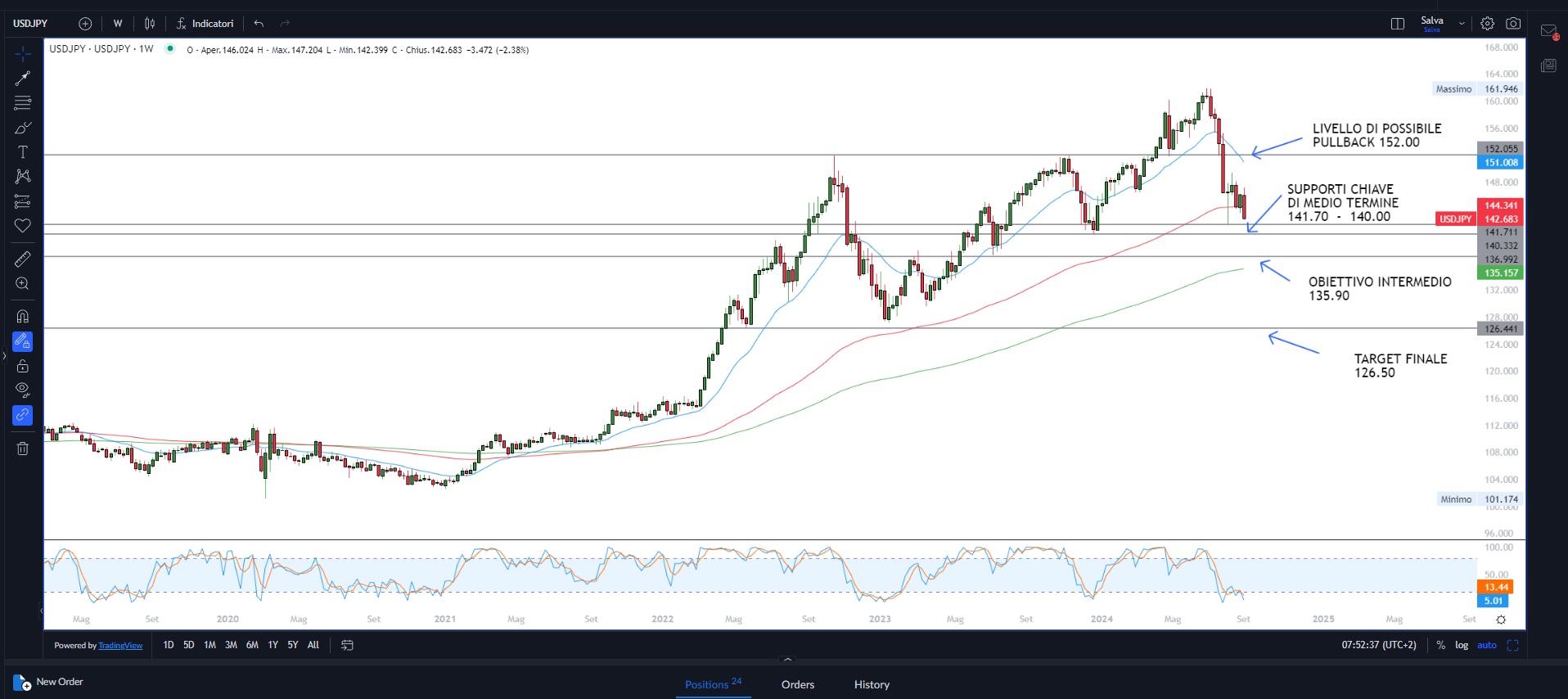Click the trash icon to remove drawings
Viewport: 1568px width, 699px height.
pyautogui.click(x=23, y=449)
